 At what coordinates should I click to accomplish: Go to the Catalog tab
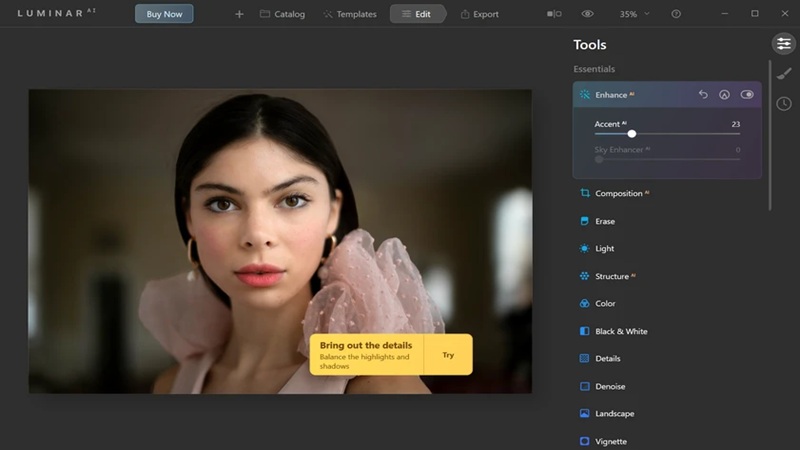(282, 14)
